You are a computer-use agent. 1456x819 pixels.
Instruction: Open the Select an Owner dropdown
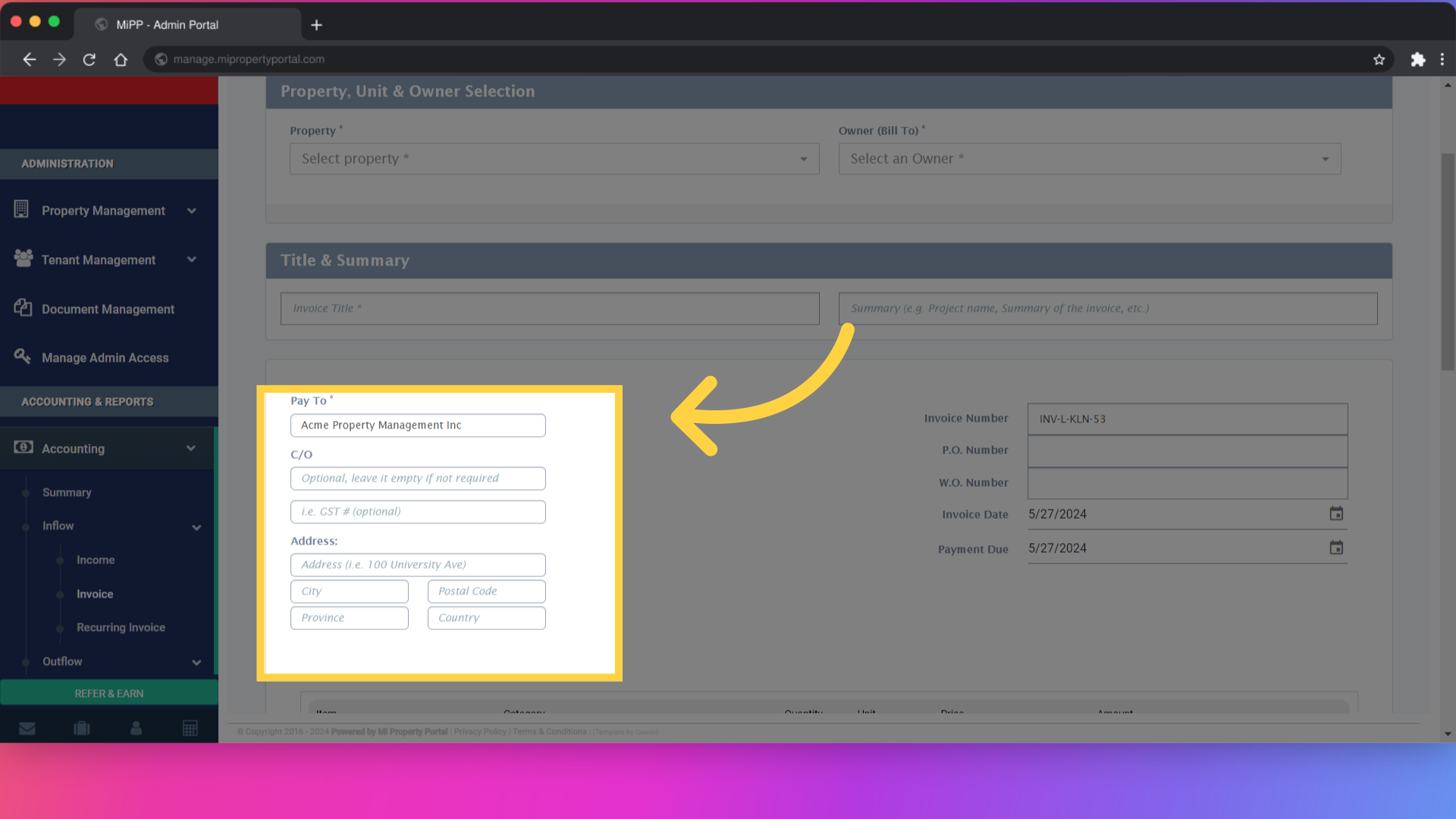(x=1090, y=158)
